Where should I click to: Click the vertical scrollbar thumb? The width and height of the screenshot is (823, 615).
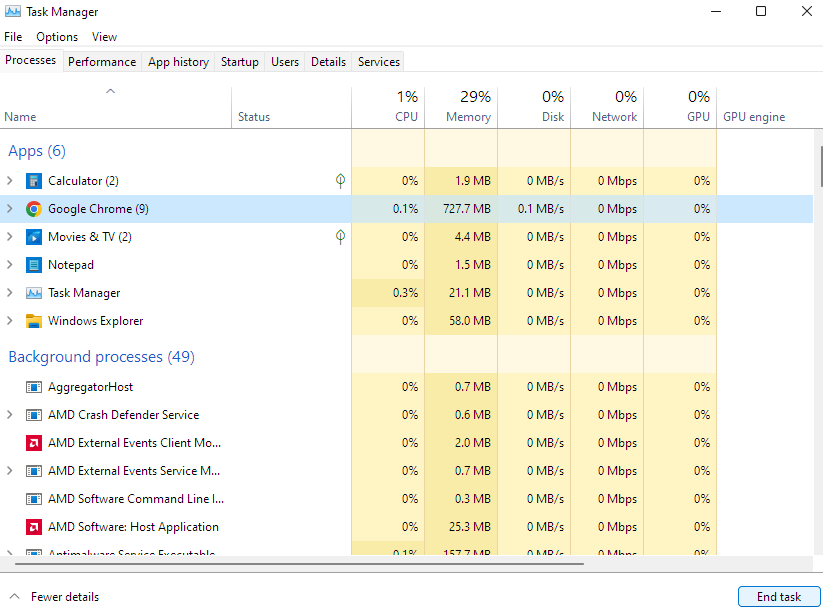[820, 166]
